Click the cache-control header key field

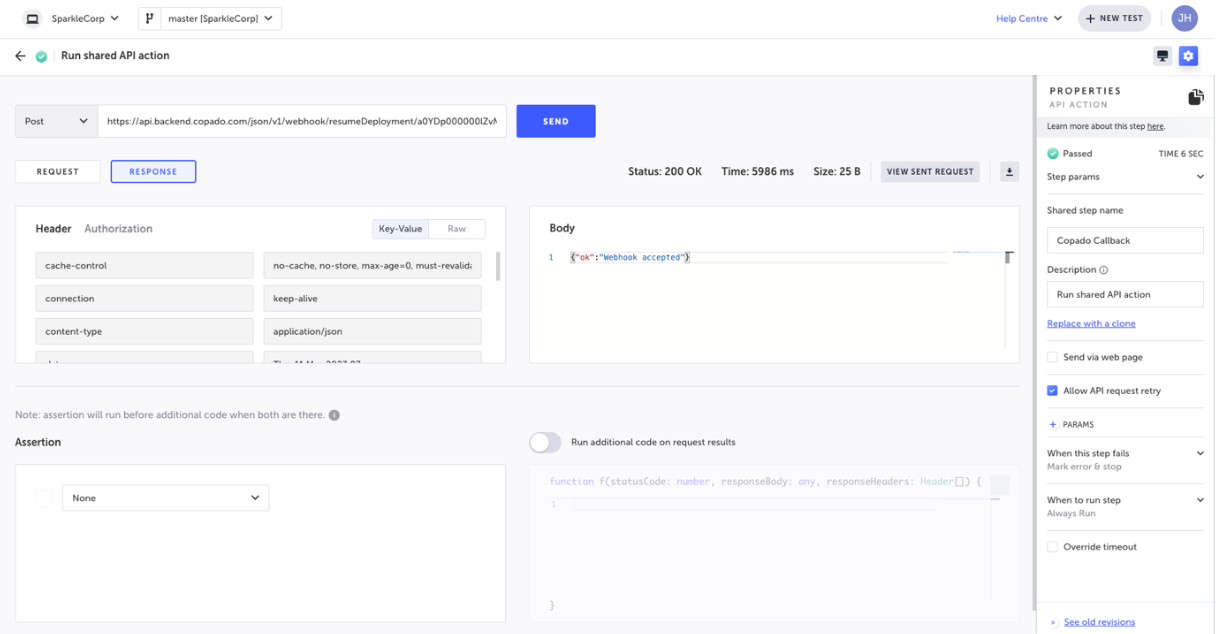pos(144,266)
